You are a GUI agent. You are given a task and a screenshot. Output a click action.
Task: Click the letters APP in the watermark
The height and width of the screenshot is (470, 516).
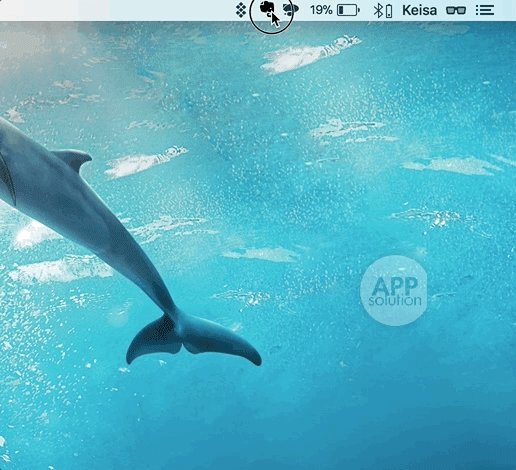pos(395,286)
